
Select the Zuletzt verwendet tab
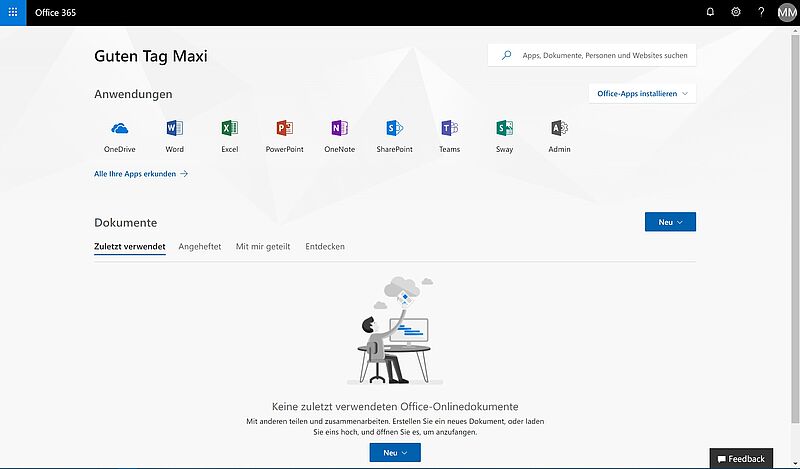[x=130, y=247]
